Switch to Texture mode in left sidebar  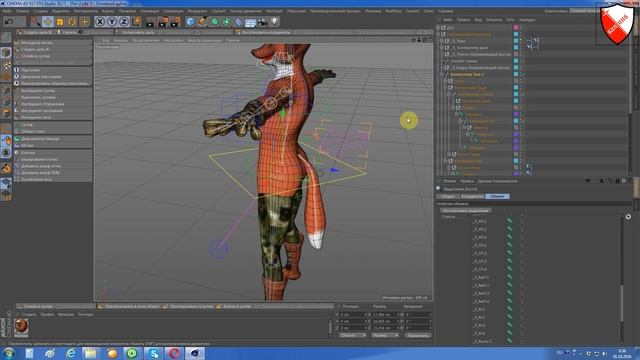coord(6,65)
